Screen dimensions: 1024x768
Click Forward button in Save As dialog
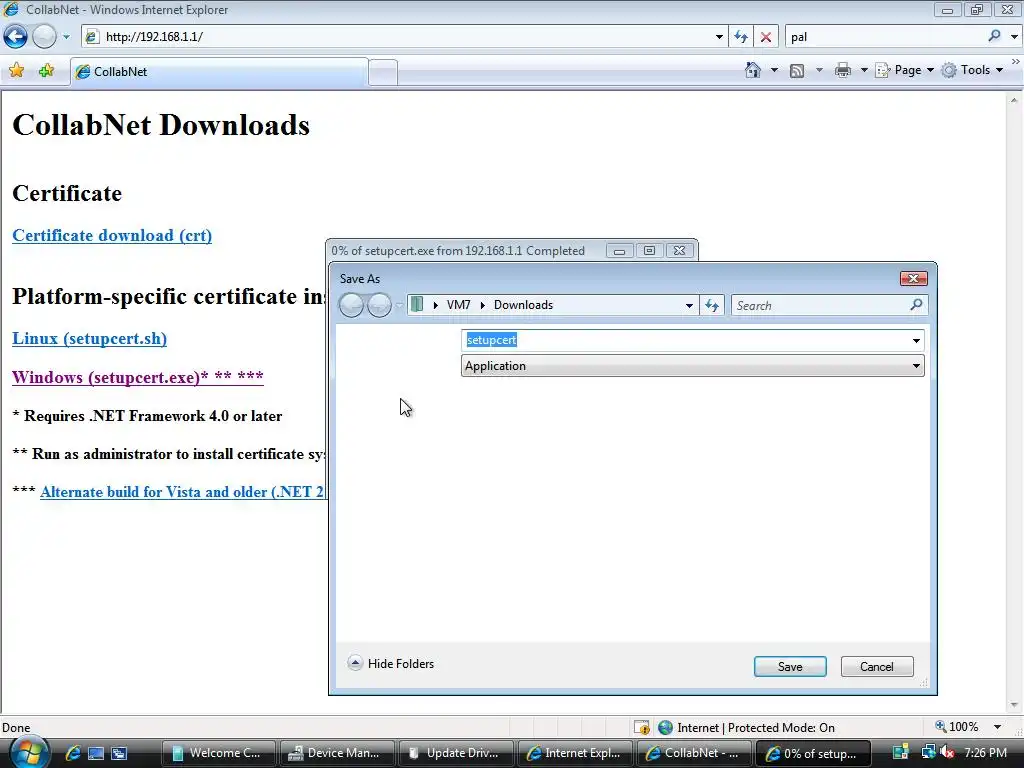(379, 305)
